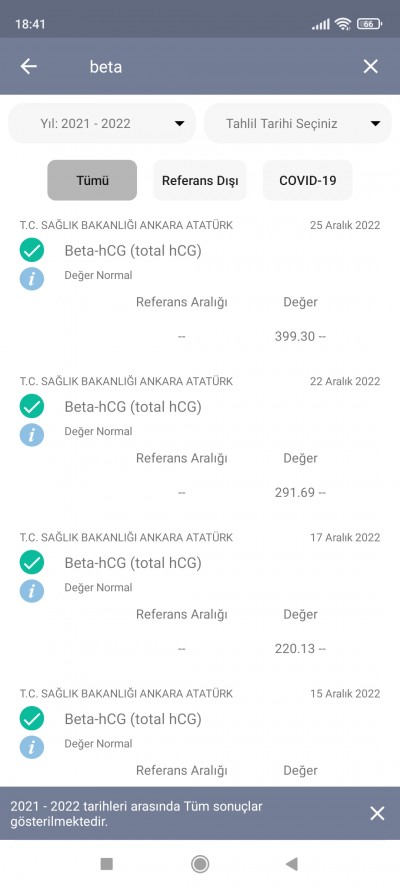Screen dimensions: 400x888
Task: Select the Referans Dışı filter tab
Action: (200, 180)
